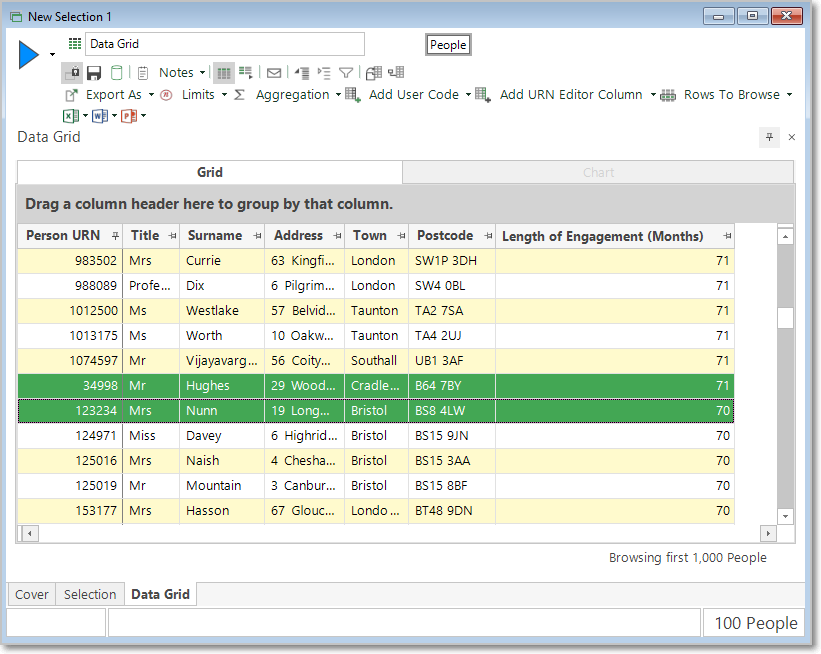Click the indent lines icon

coord(324,73)
